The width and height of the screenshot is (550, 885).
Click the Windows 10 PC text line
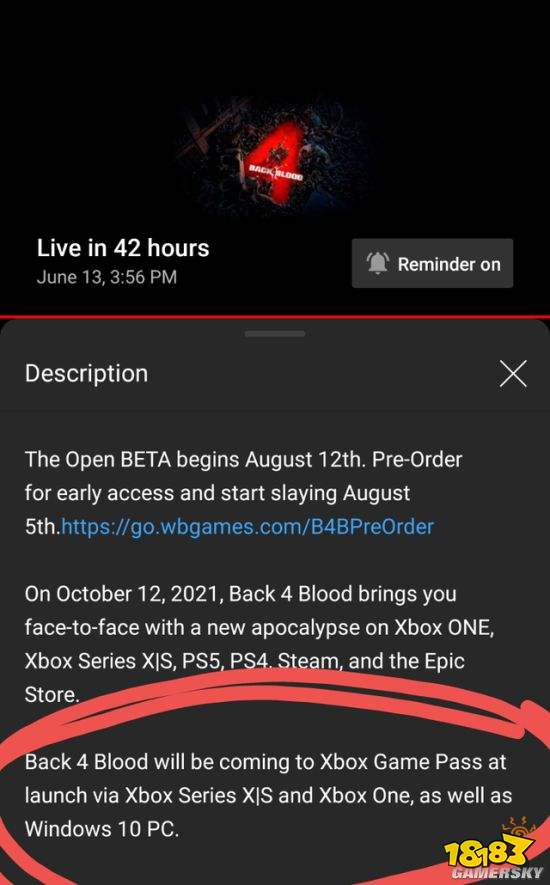coord(102,829)
